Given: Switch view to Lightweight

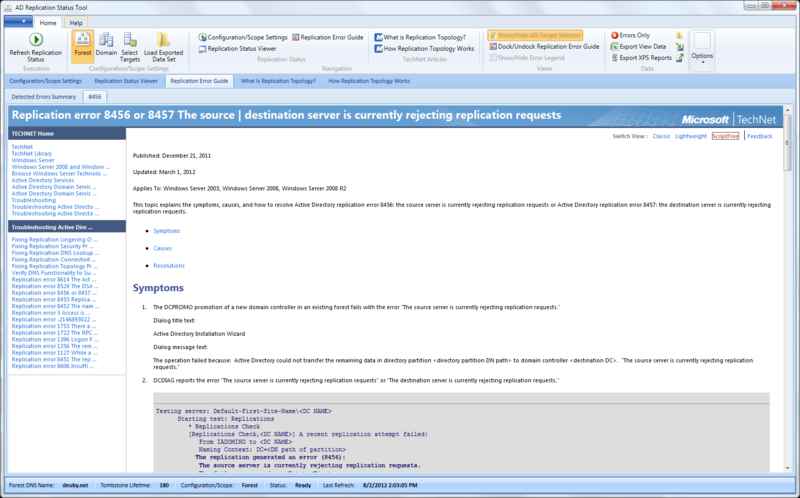Looking at the screenshot, I should coord(690,136).
